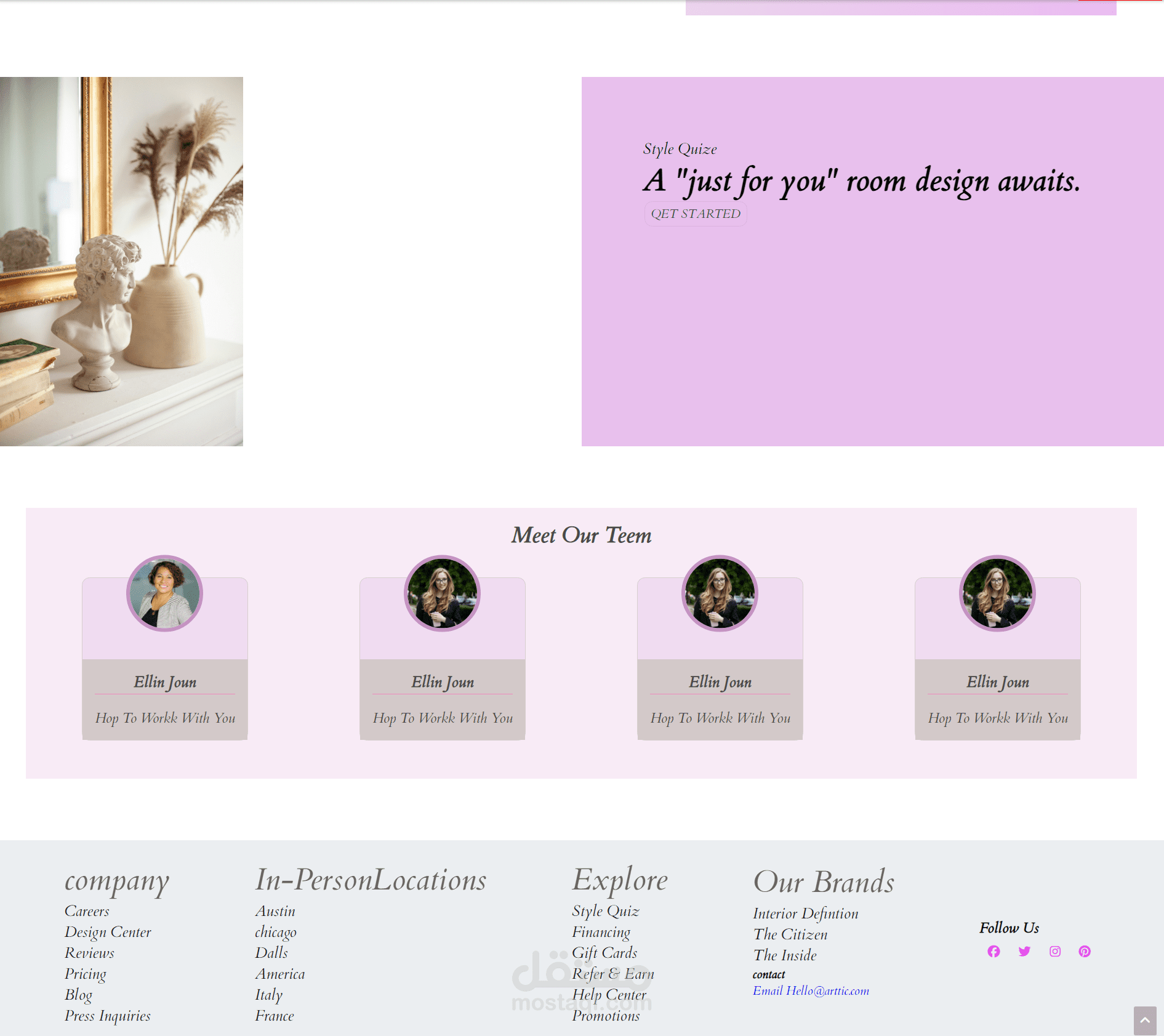This screenshot has height=1036, width=1164.
Task: Open the Press Inquiries link
Action: (108, 1016)
